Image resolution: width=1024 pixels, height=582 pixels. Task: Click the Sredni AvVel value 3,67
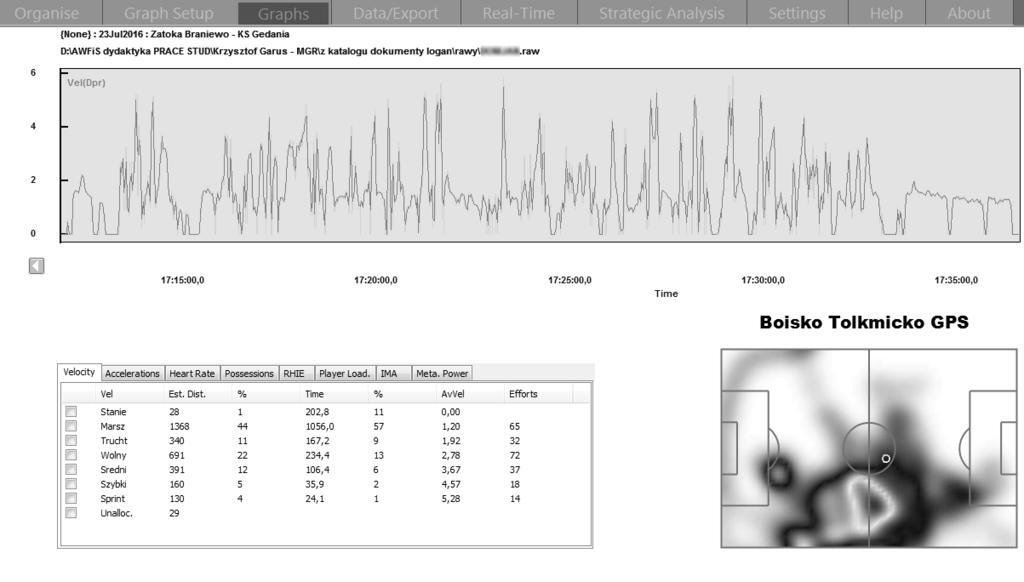(x=451, y=470)
